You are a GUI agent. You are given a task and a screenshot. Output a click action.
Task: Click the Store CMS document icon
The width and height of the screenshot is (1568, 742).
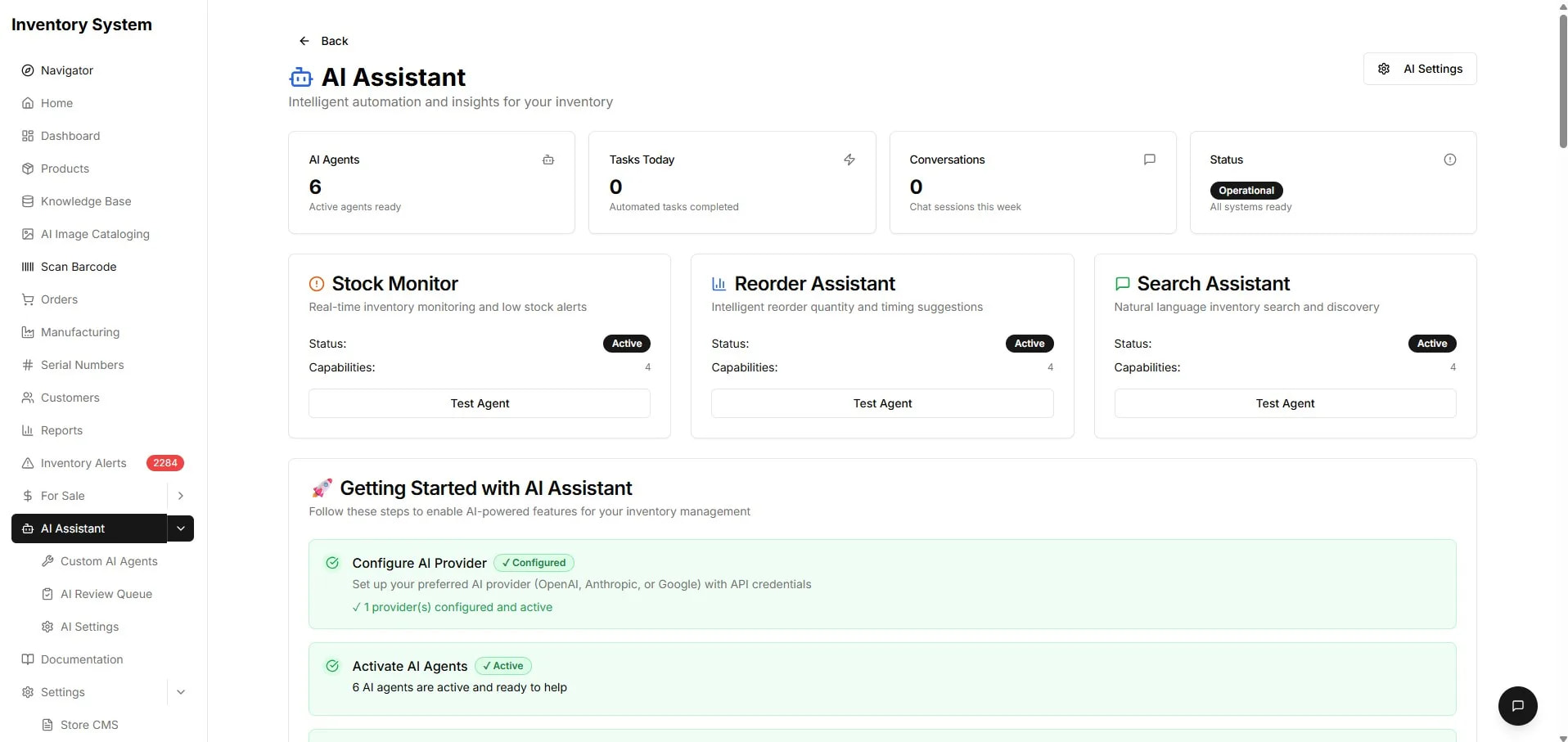(47, 725)
